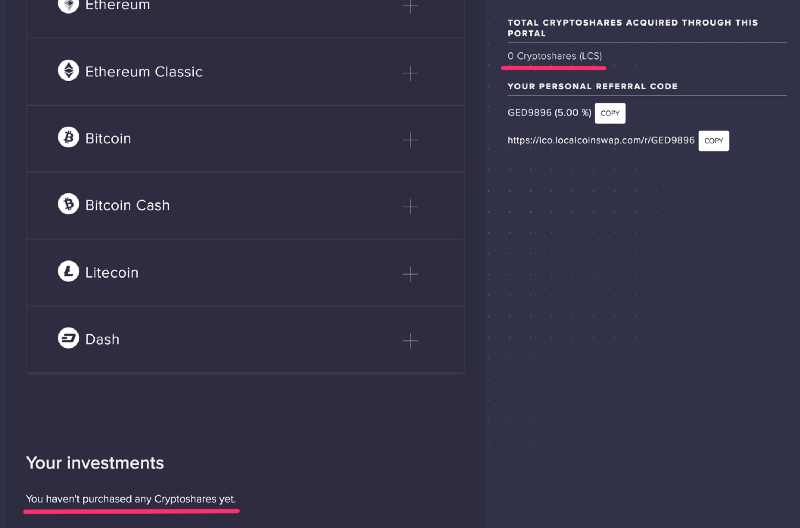The image size is (800, 528).
Task: Select the Ethereum Classic label
Action: pos(144,72)
